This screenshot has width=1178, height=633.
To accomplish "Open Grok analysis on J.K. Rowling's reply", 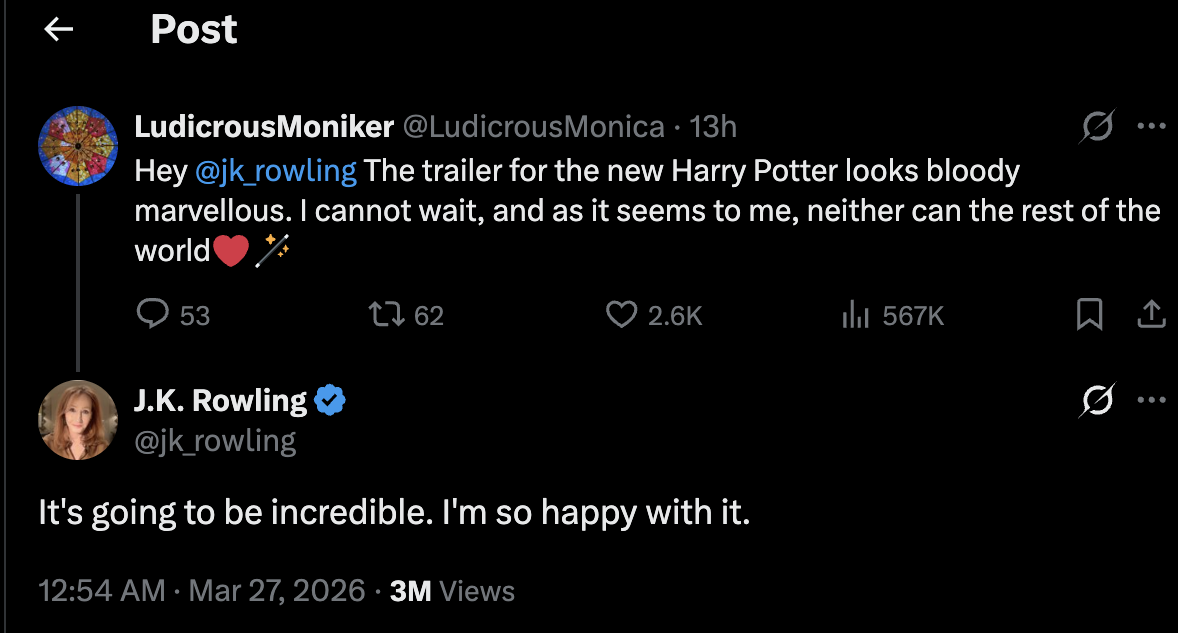I will 1097,399.
